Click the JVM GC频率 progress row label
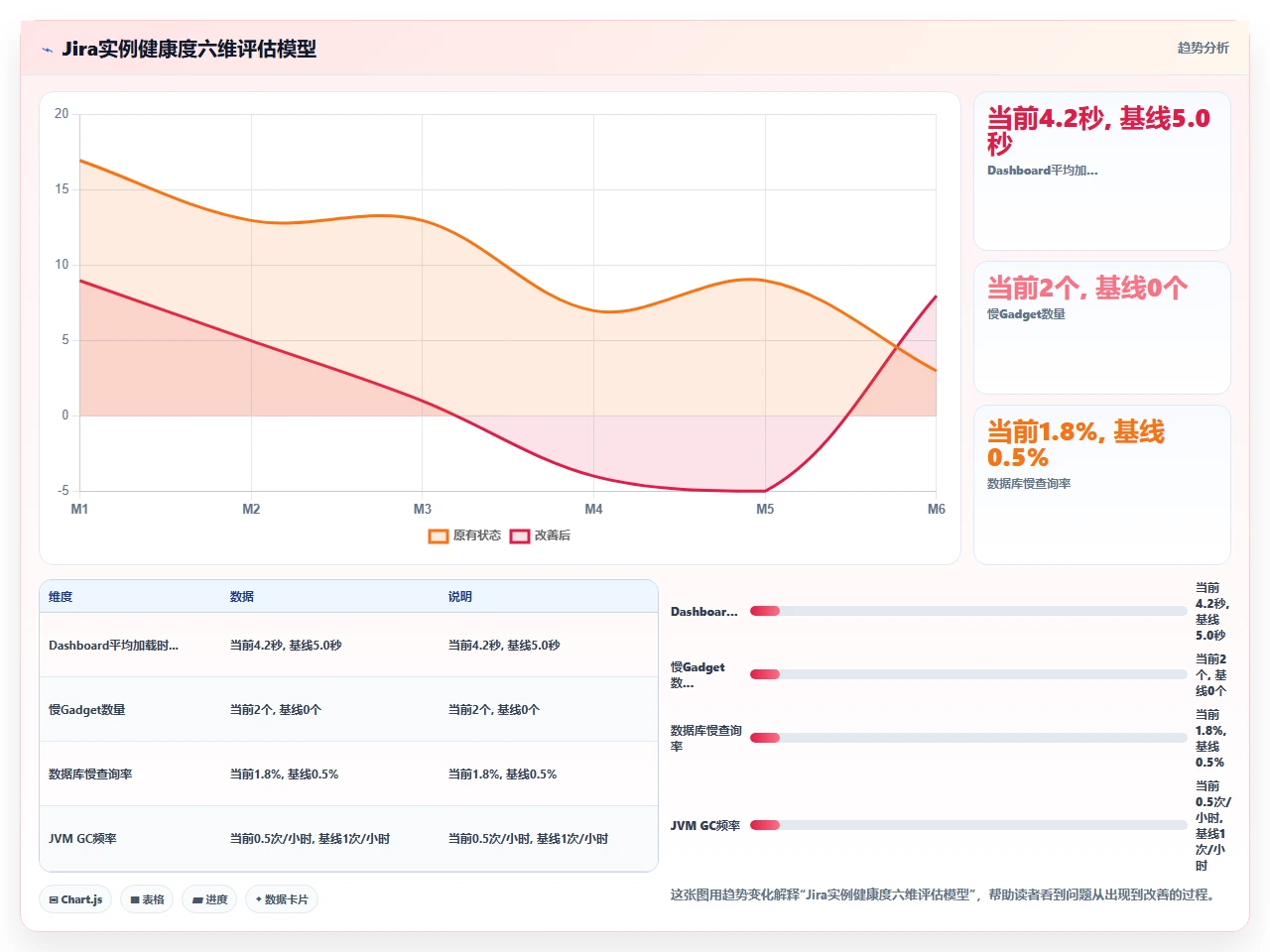 (705, 825)
